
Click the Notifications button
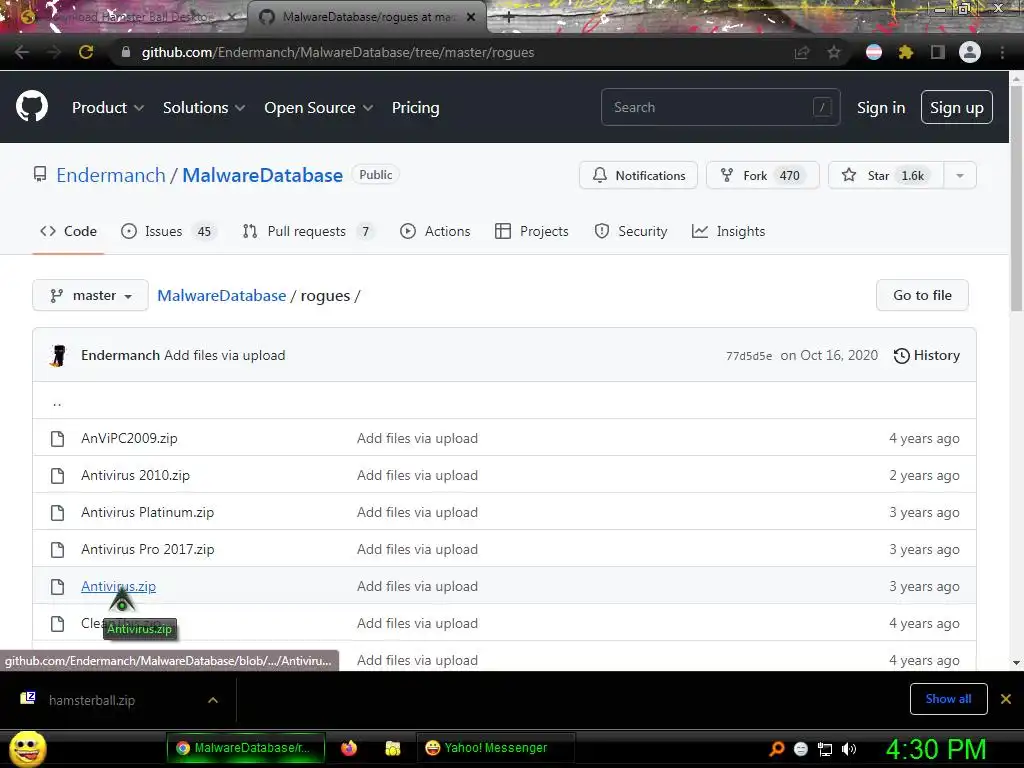(638, 175)
